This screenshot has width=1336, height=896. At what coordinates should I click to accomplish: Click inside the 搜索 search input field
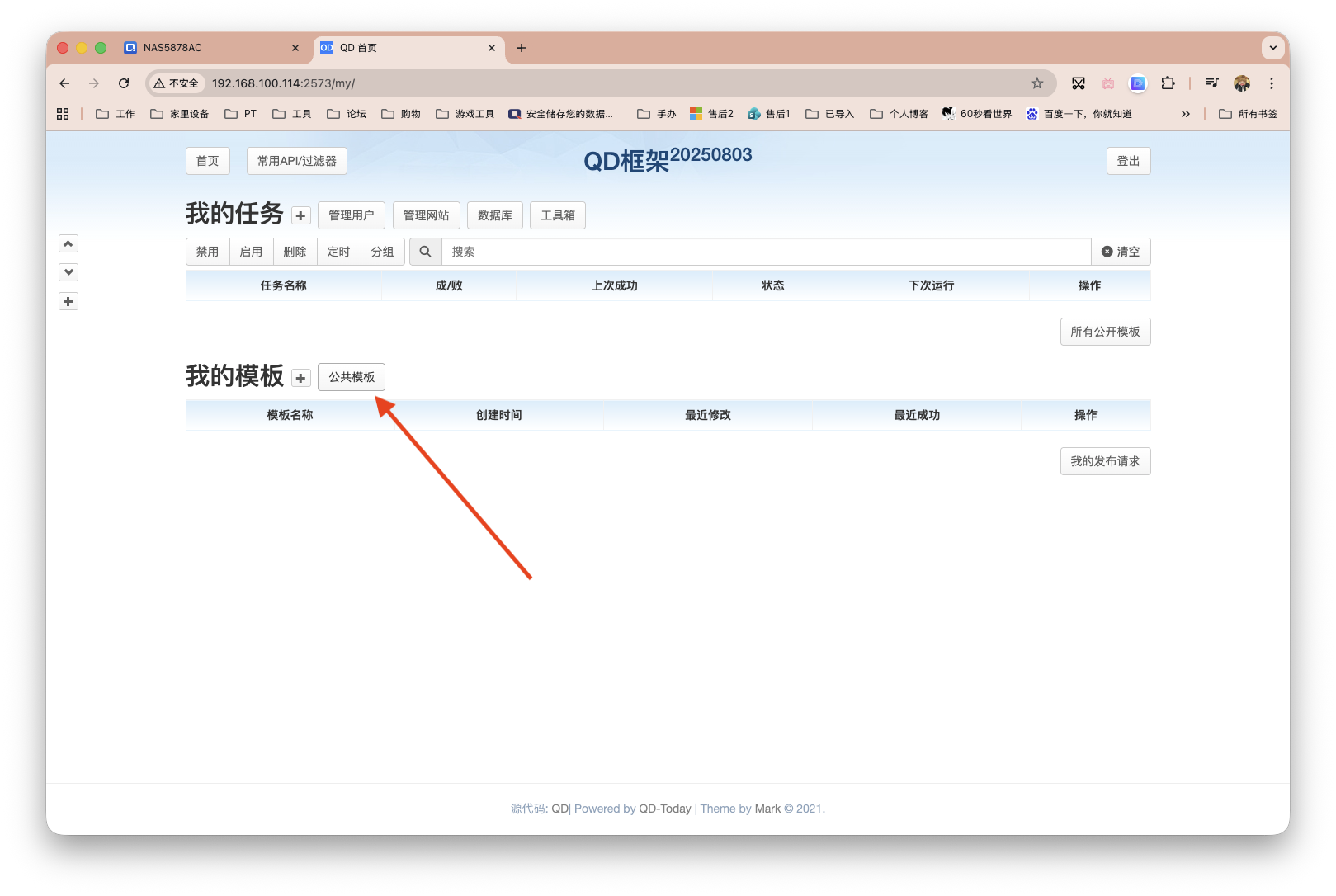click(x=660, y=252)
